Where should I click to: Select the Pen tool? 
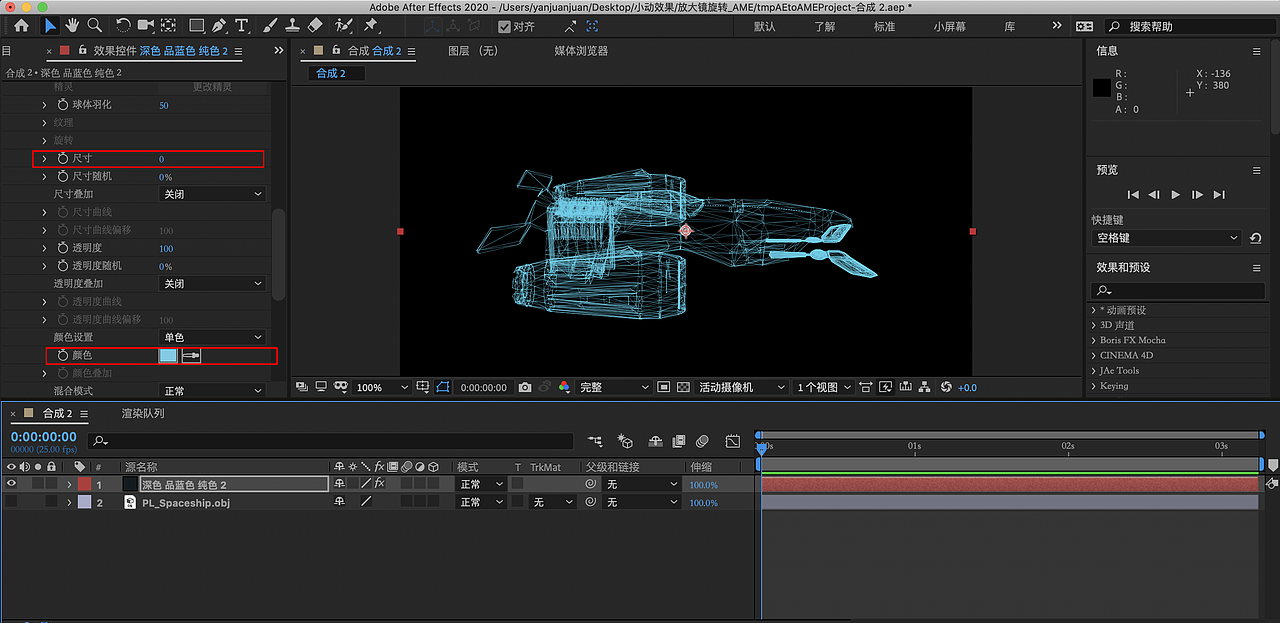click(x=221, y=26)
